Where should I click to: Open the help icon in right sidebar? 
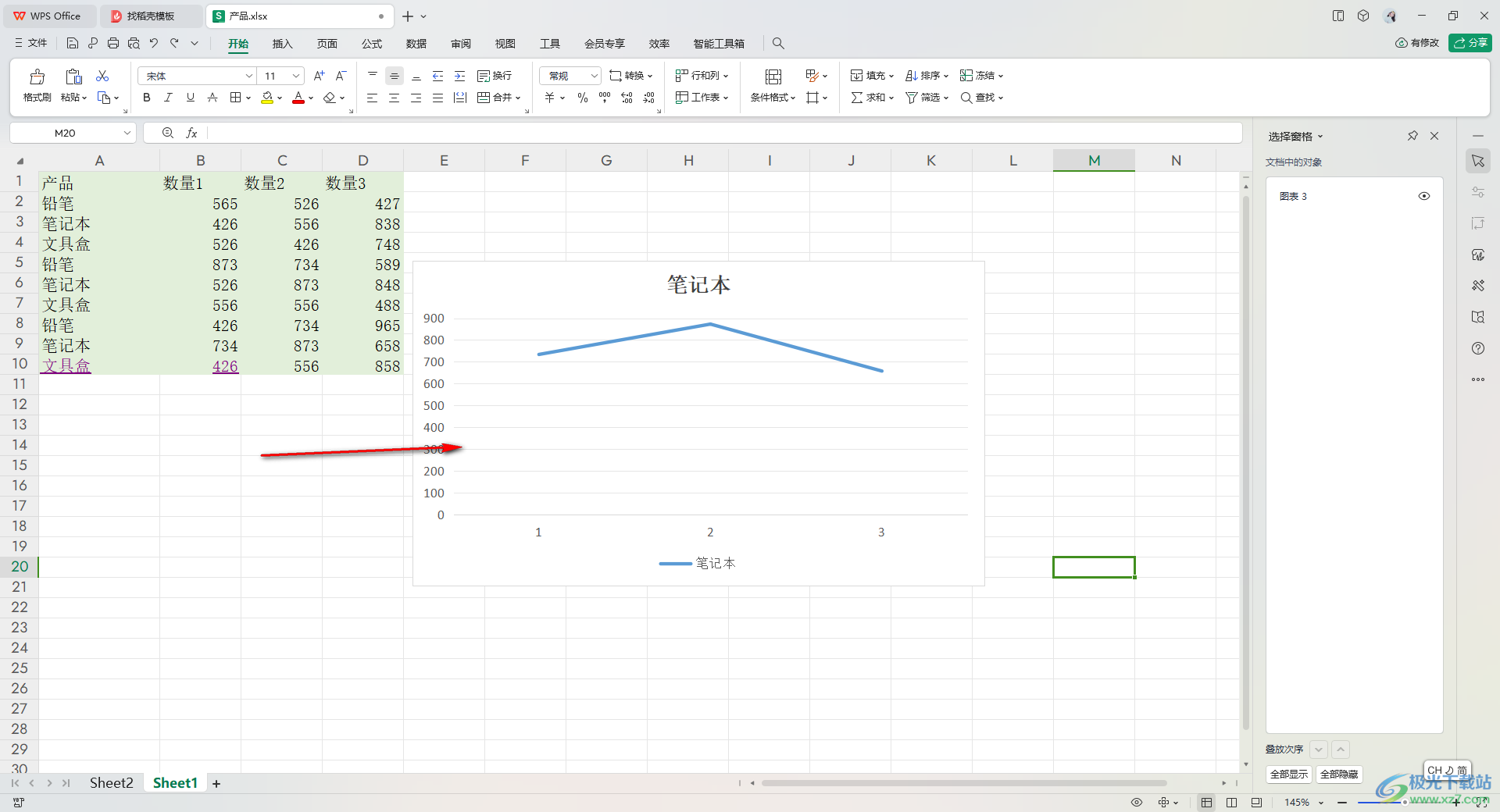pyautogui.click(x=1478, y=348)
